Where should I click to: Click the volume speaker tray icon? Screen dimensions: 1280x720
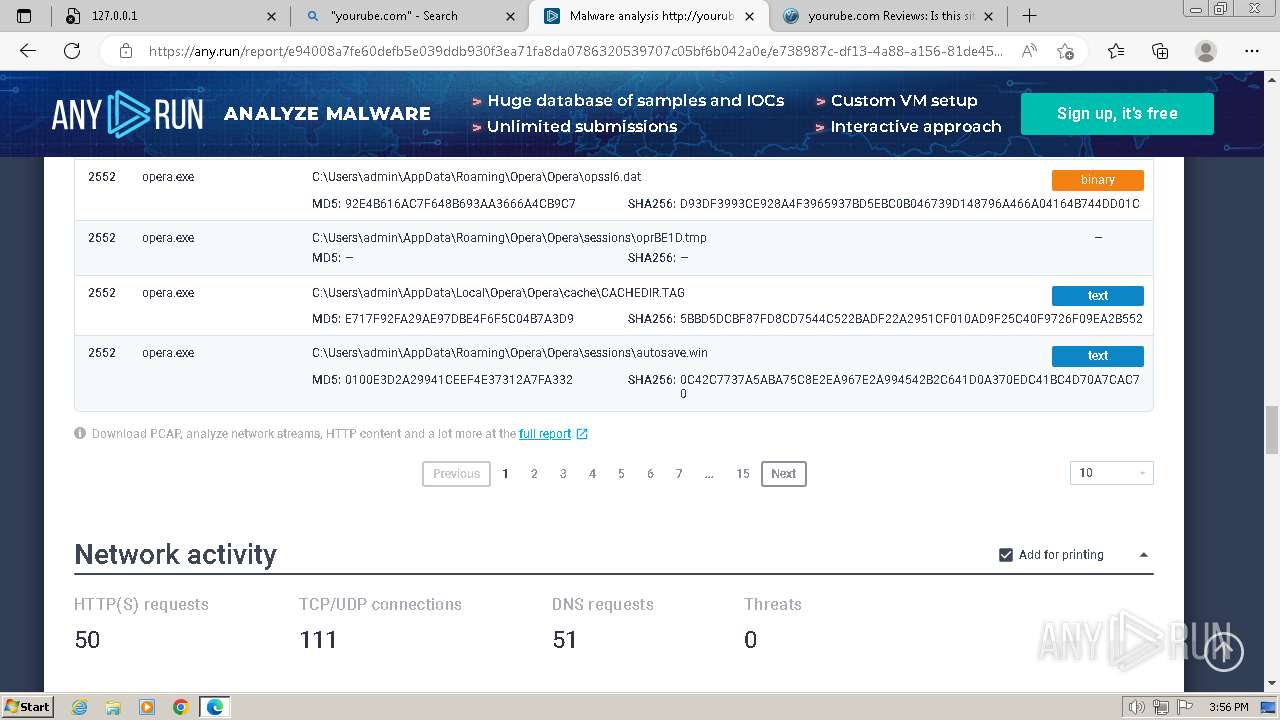click(1136, 707)
